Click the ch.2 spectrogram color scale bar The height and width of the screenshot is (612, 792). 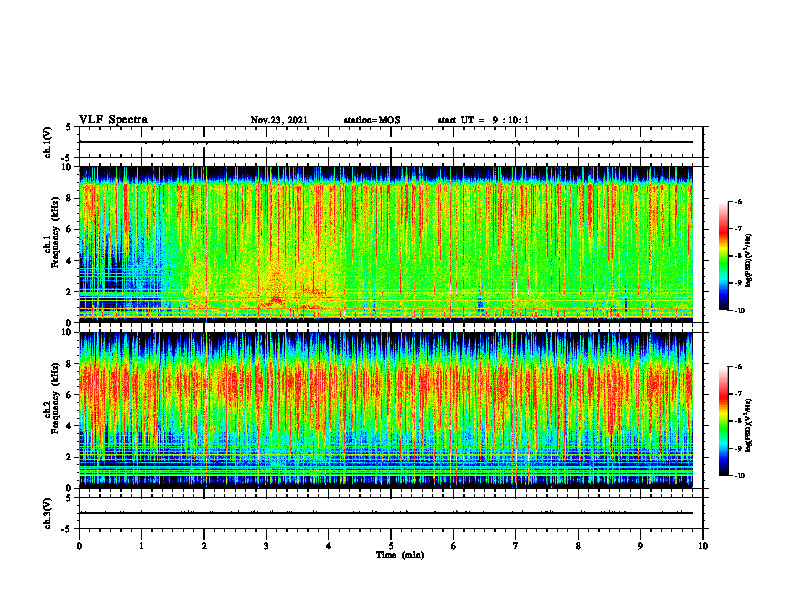click(x=724, y=421)
